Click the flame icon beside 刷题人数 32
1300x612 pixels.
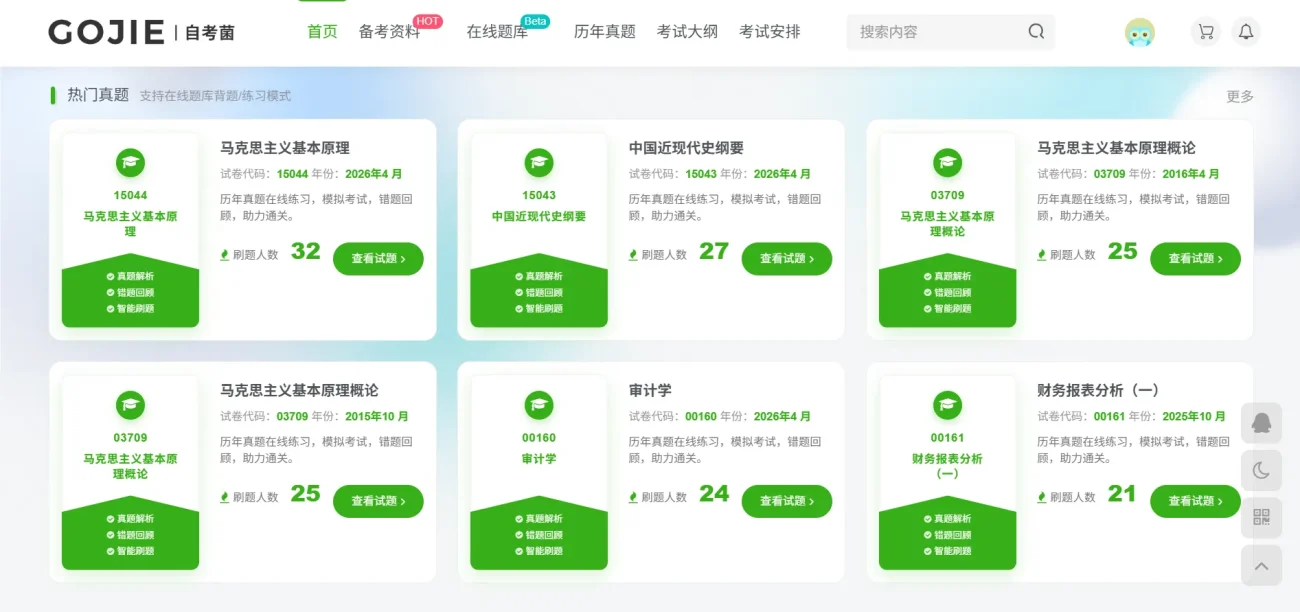tap(225, 255)
